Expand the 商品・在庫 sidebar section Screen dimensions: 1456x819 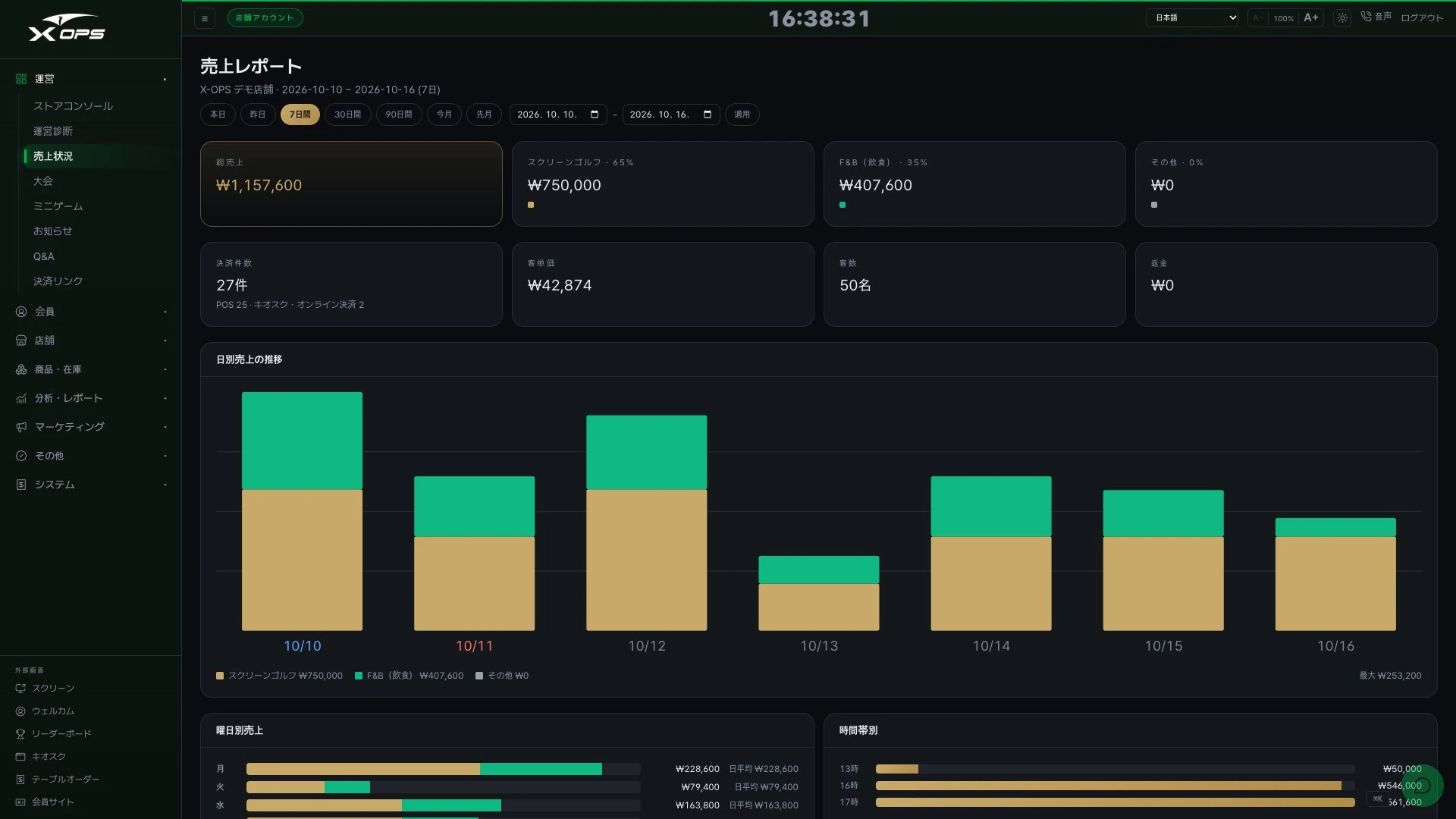(x=91, y=369)
